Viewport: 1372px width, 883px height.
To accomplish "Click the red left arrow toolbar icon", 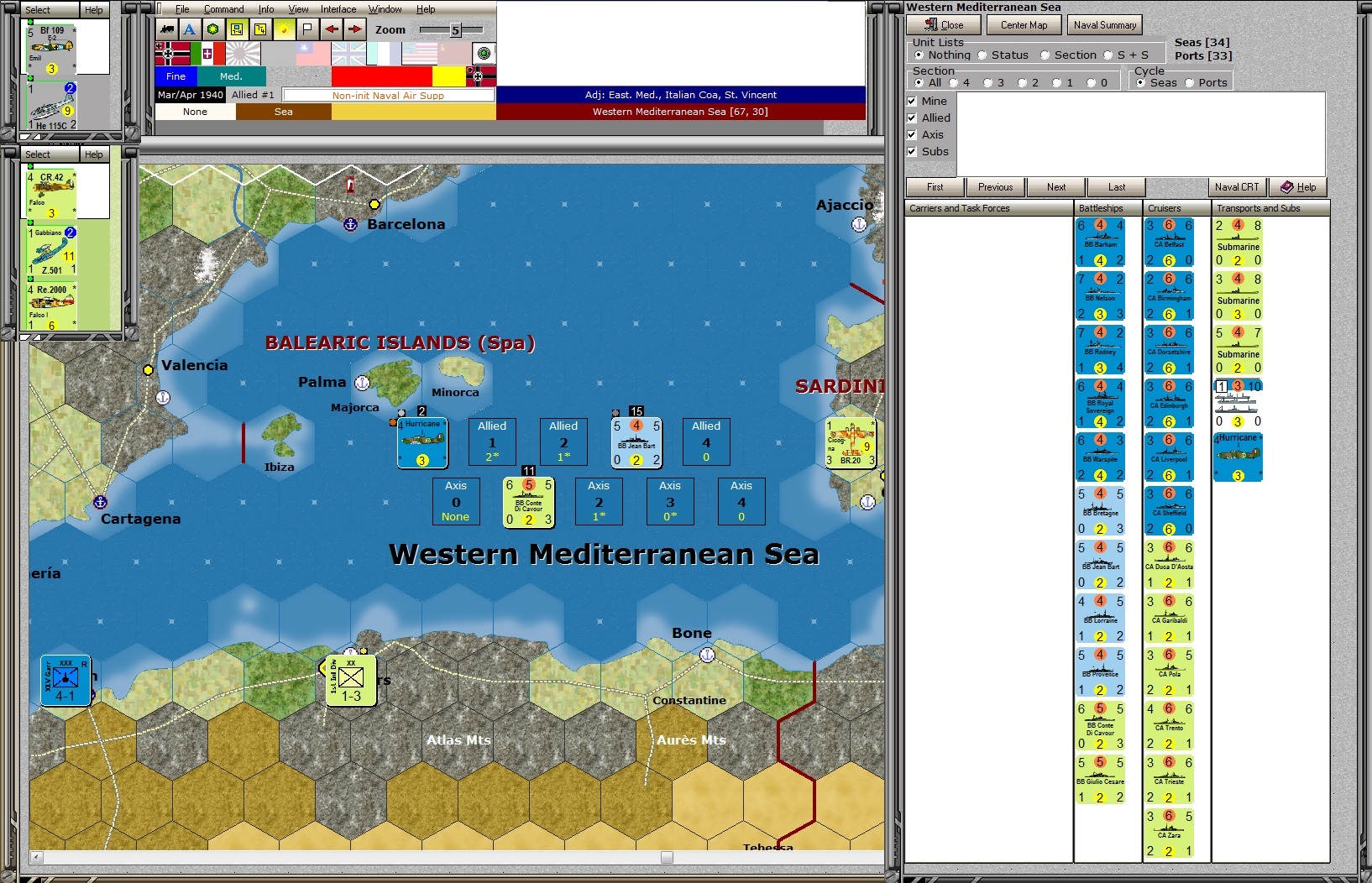I will tap(332, 29).
